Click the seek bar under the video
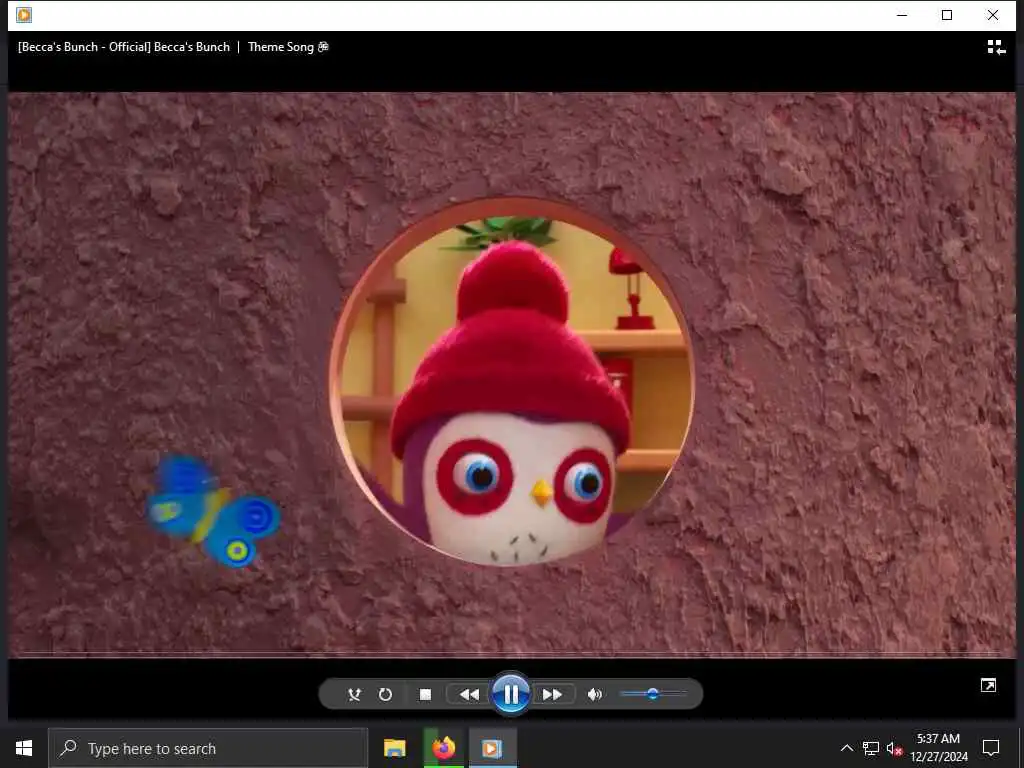 click(511, 654)
